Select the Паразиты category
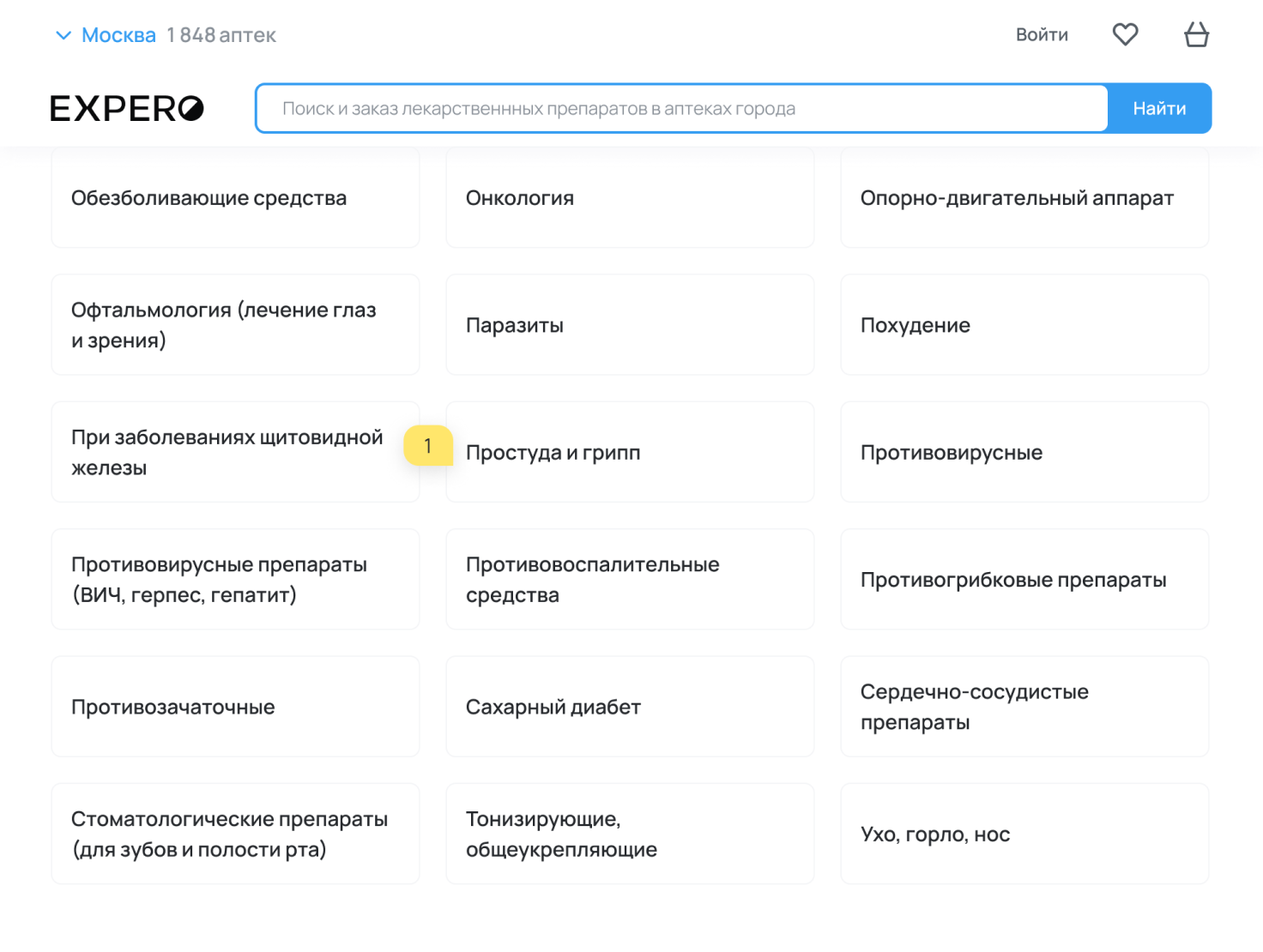The height and width of the screenshot is (952, 1263). pyautogui.click(x=630, y=325)
